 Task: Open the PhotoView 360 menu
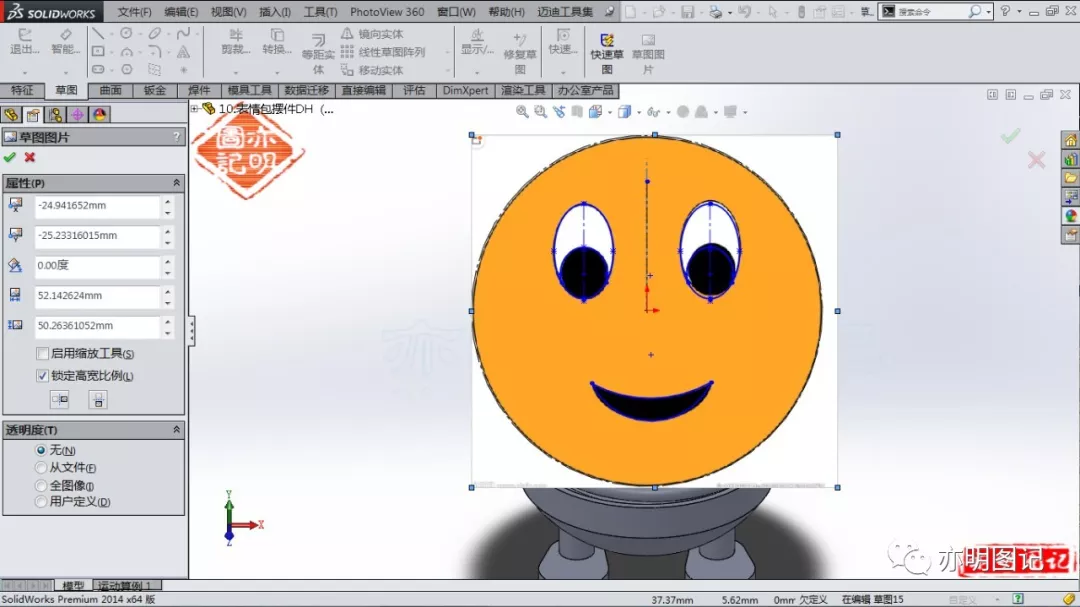[x=387, y=12]
